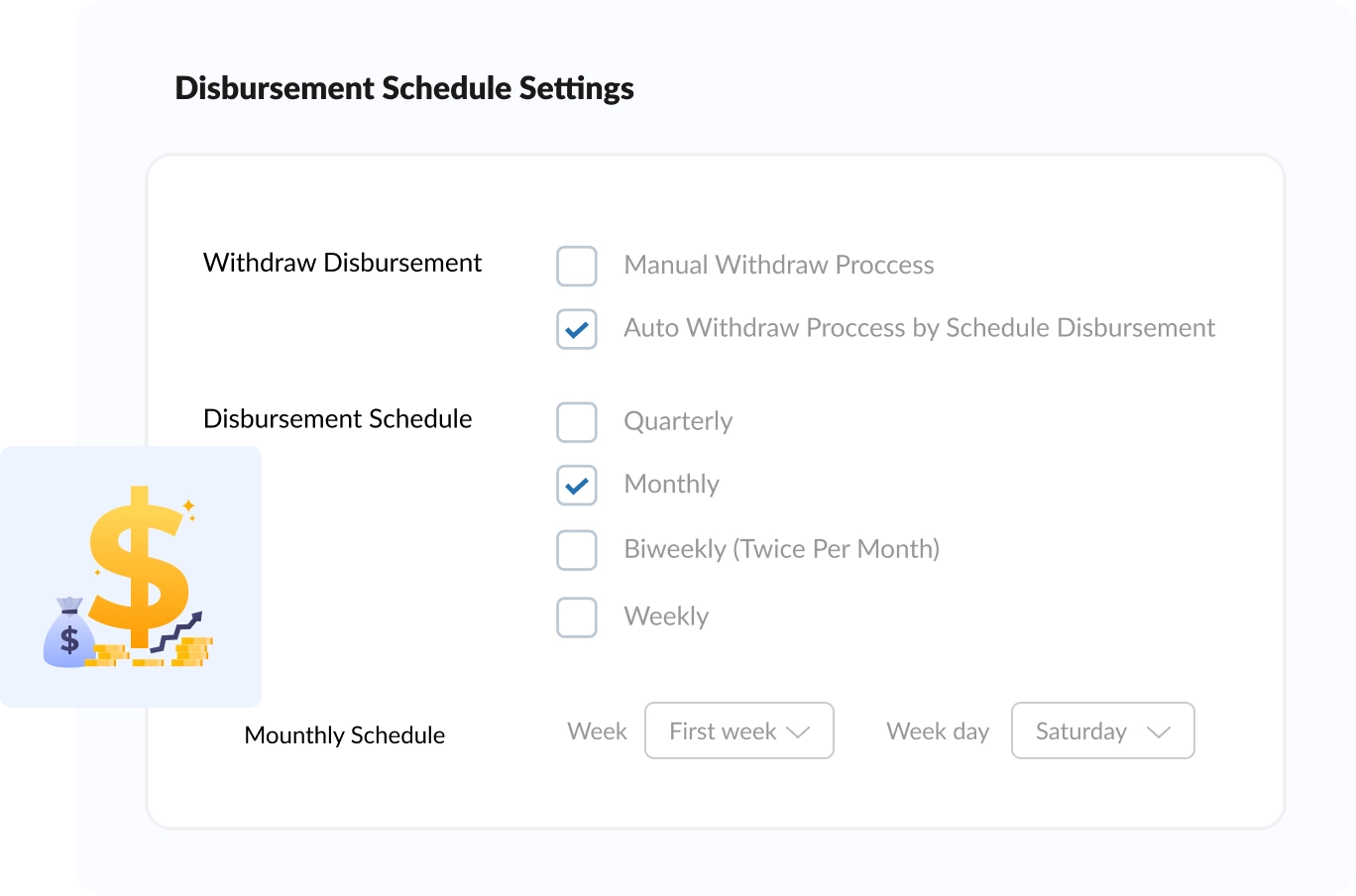Viewport: 1356px width, 896px height.
Task: Click the gold coin stack icon
Action: (x=192, y=651)
